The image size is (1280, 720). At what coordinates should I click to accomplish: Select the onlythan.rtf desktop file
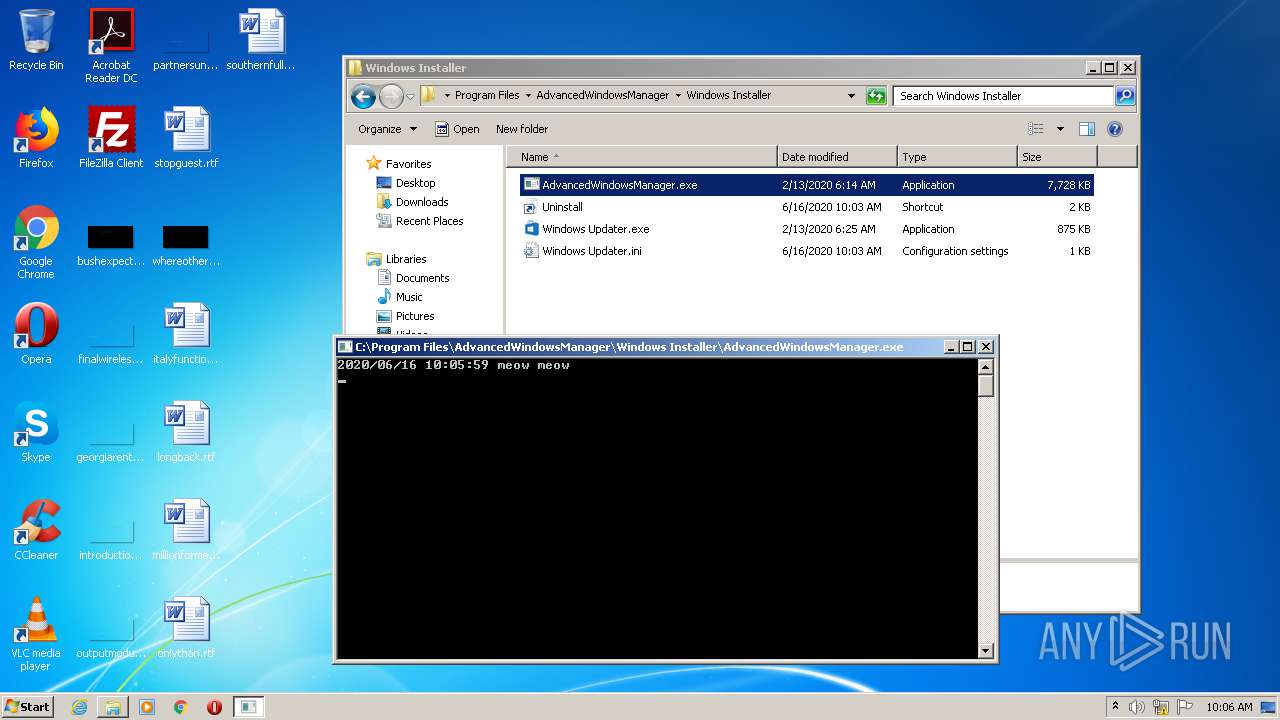tap(186, 628)
